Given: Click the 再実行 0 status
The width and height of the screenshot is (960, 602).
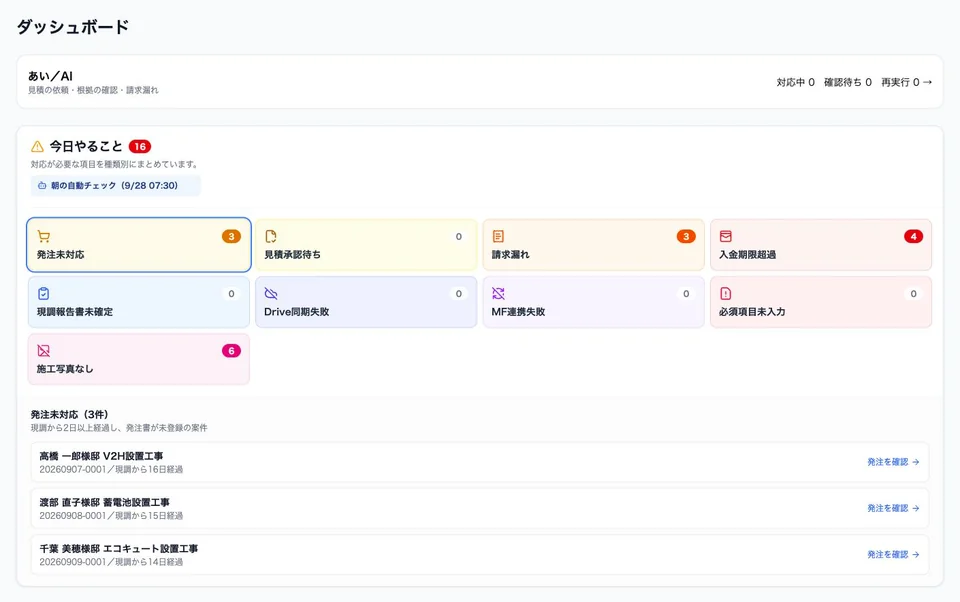Looking at the screenshot, I should point(900,82).
